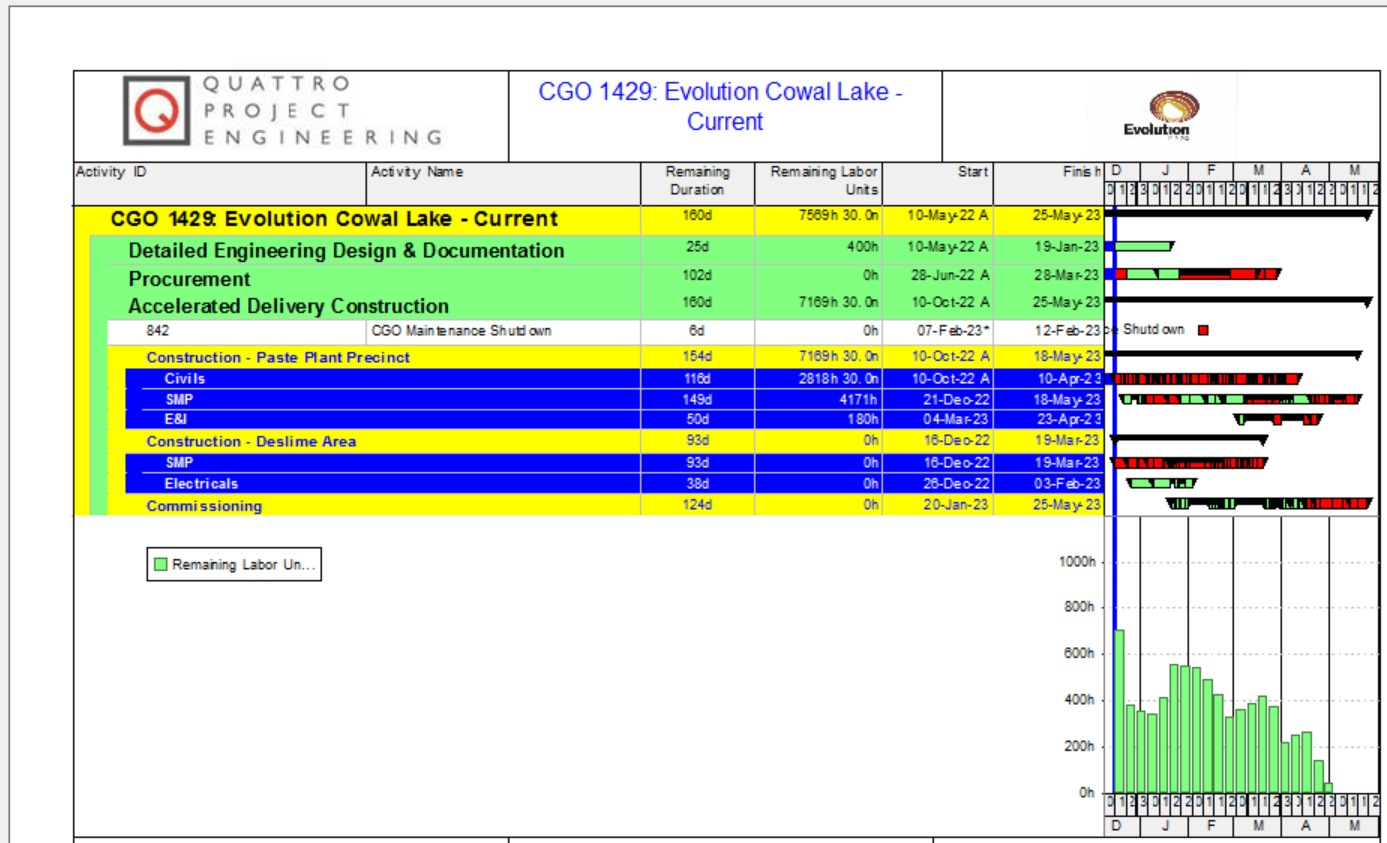Click the tallest green histogram bar
The height and width of the screenshot is (843, 1387).
tap(1119, 711)
